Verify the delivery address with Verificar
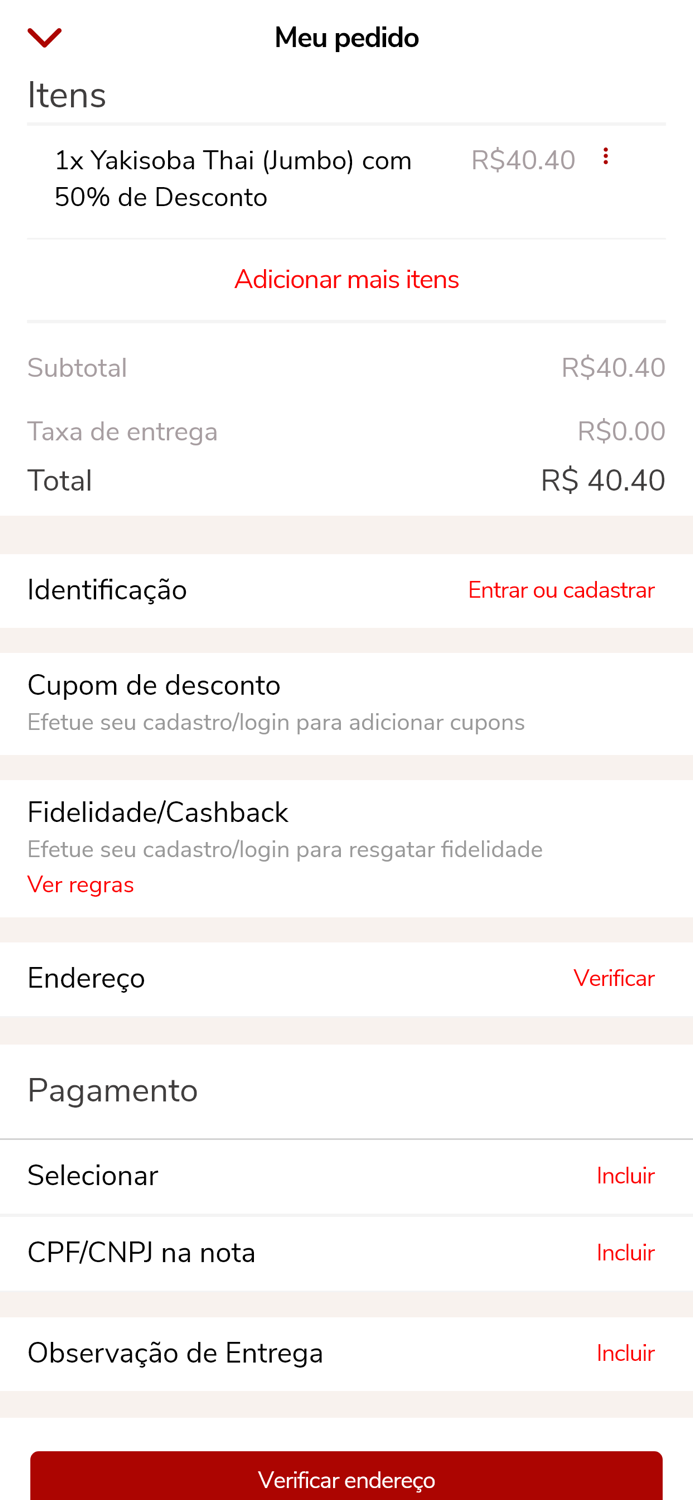The image size is (693, 1500). [614, 978]
